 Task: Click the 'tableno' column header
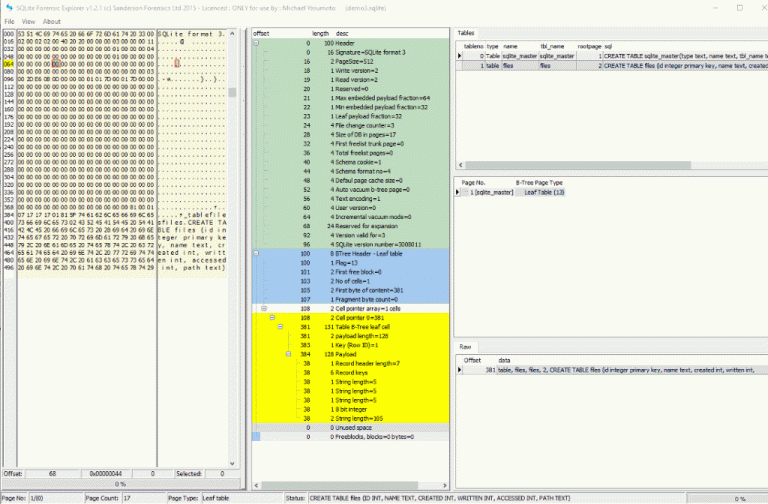[473, 47]
